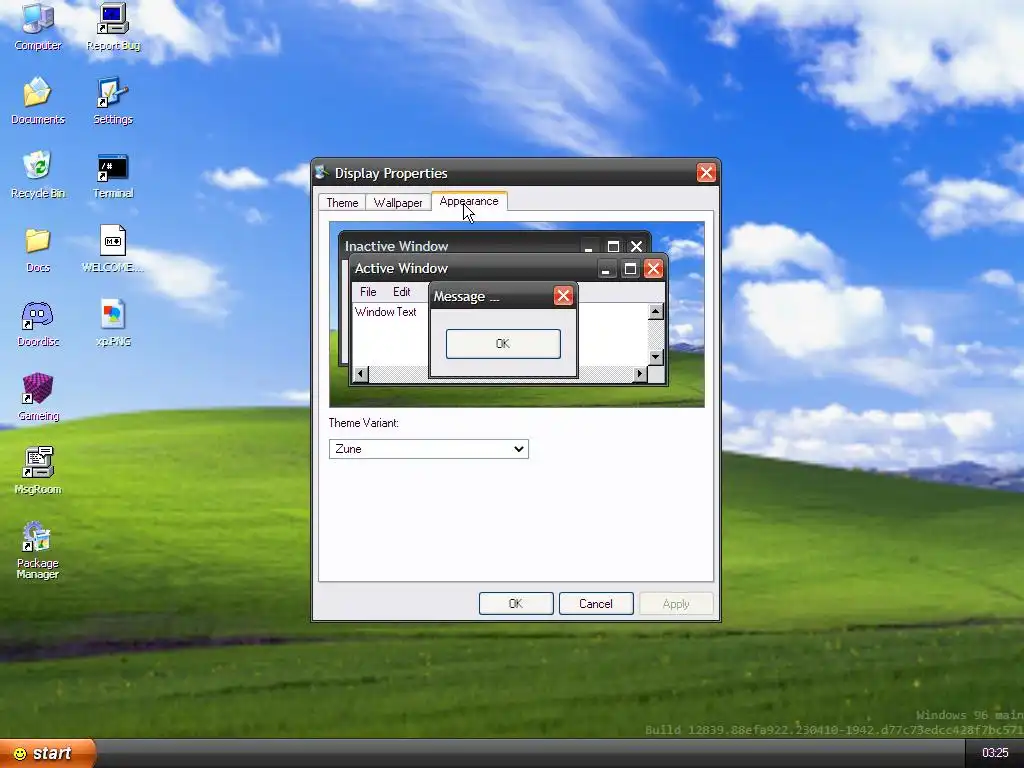The height and width of the screenshot is (768, 1024).
Task: Open the Docs folder icon
Action: click(x=38, y=249)
